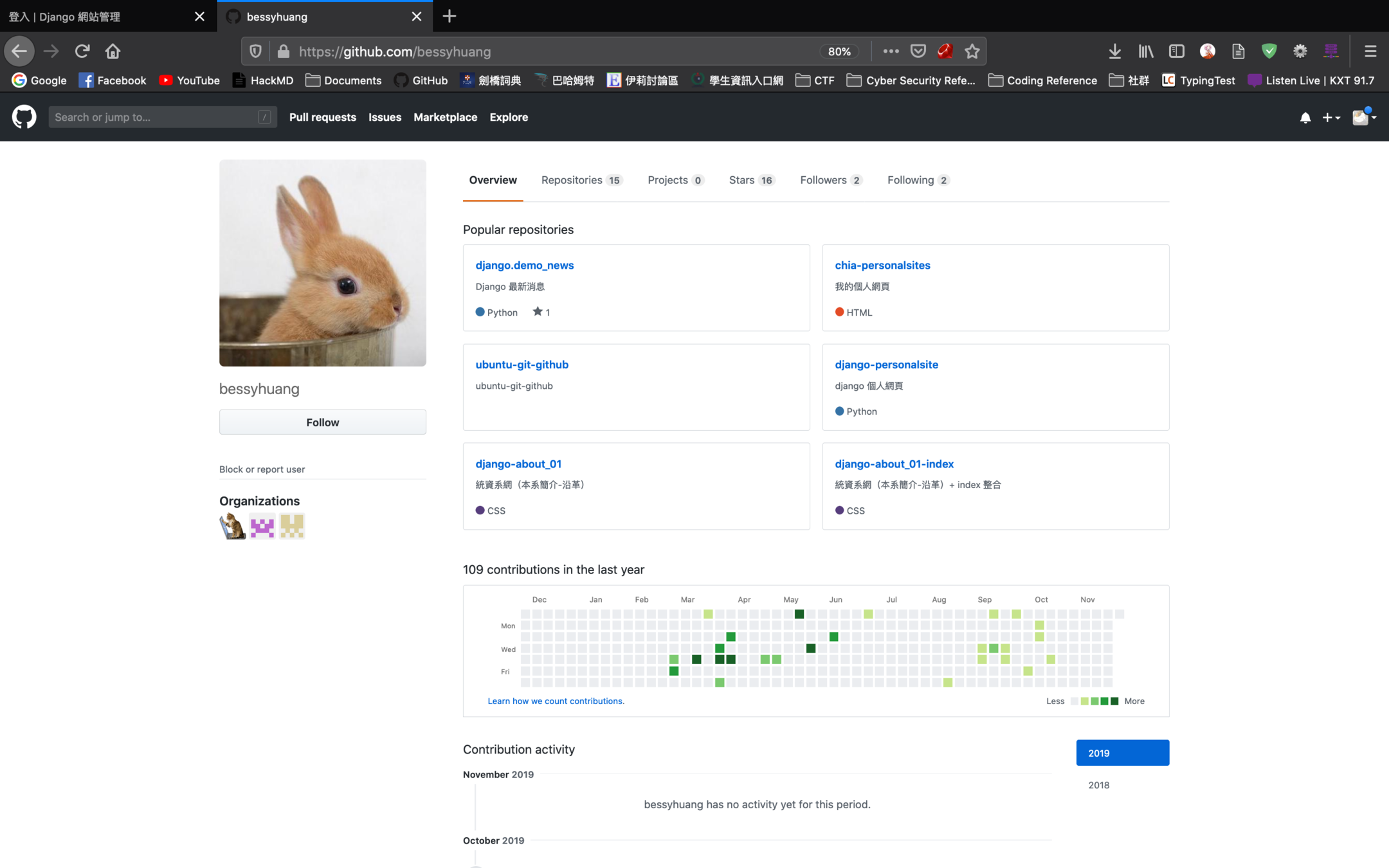
Task: Click the GitHub Octocat logo
Action: pyautogui.click(x=24, y=117)
